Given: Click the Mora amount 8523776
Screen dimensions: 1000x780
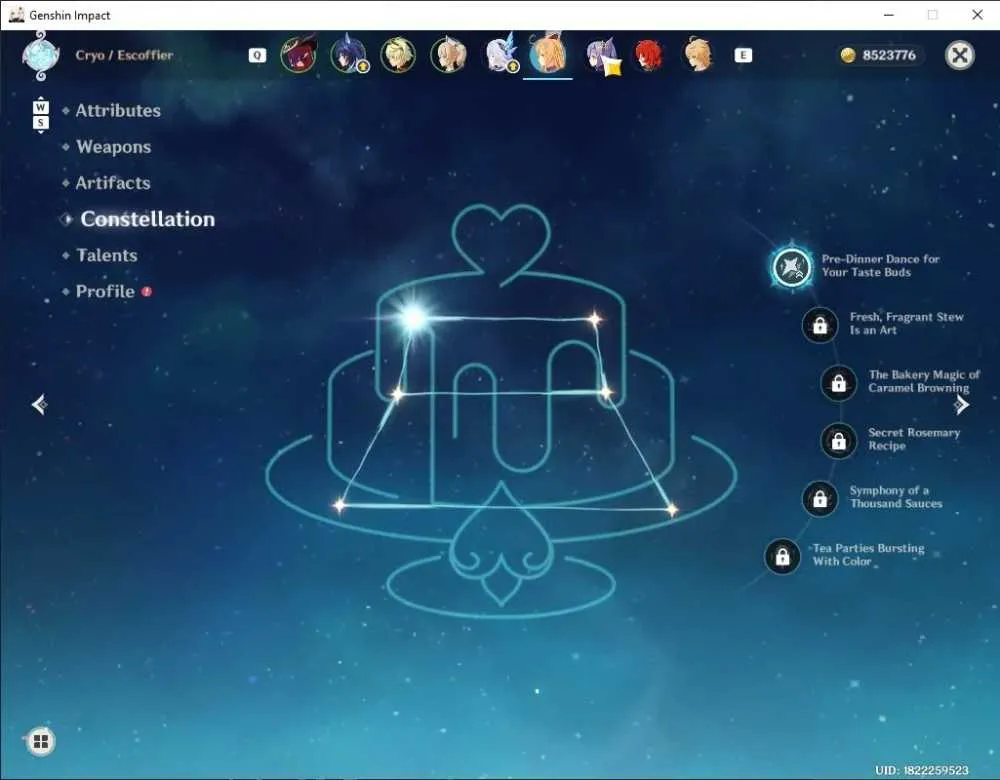Looking at the screenshot, I should 889,55.
